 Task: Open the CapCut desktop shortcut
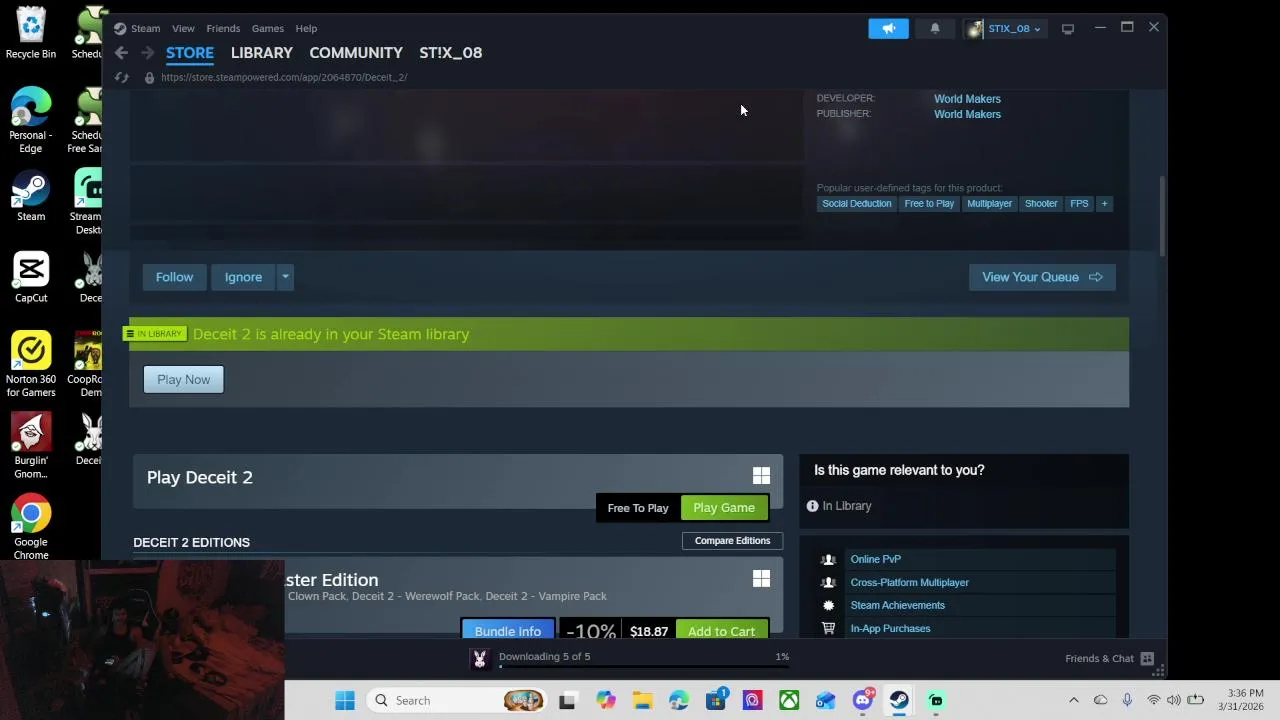[31, 278]
